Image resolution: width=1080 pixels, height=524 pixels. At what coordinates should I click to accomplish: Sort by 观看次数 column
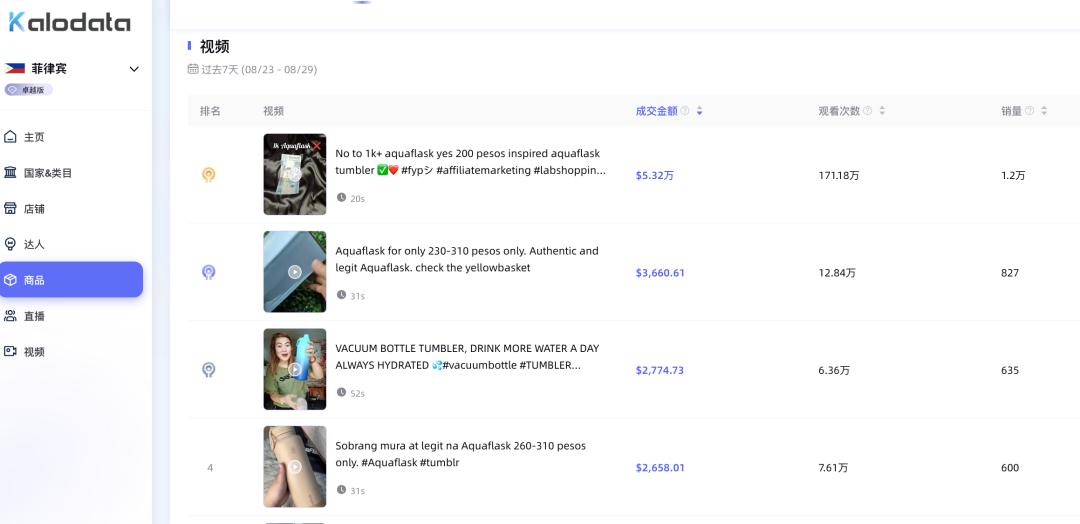click(839, 111)
